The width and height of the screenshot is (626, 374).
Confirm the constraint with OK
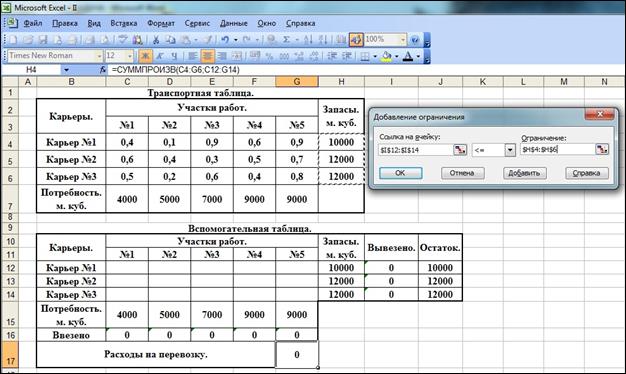[x=400, y=173]
